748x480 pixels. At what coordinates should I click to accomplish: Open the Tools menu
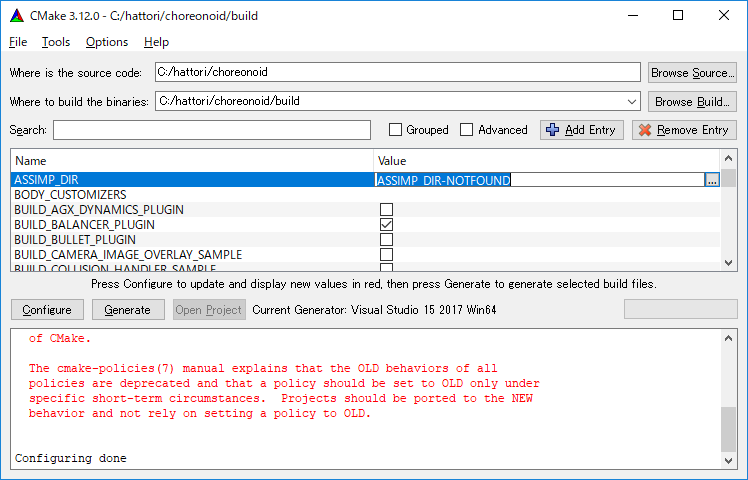pyautogui.click(x=56, y=42)
